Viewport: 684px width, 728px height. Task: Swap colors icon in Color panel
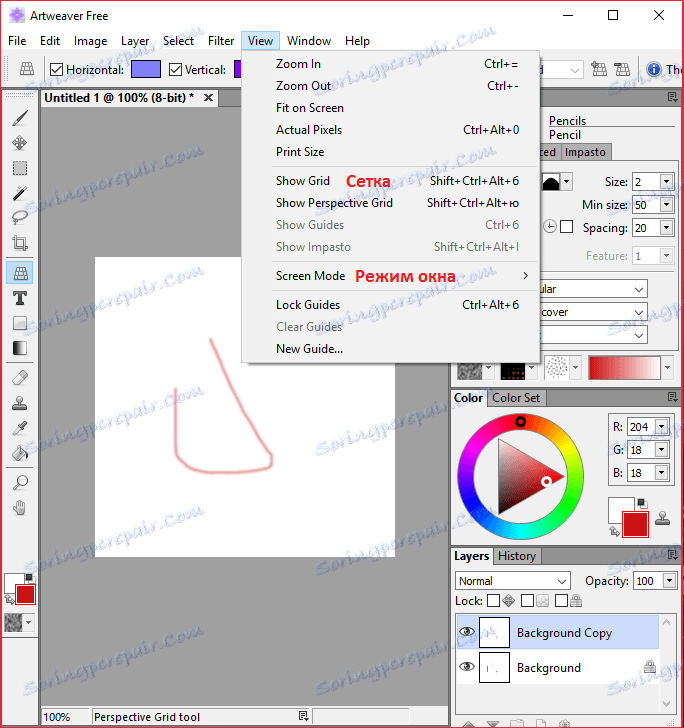(614, 532)
